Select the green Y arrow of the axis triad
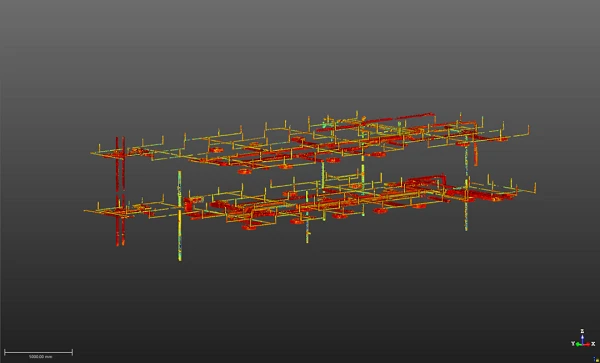The width and height of the screenshot is (600, 363). (579, 345)
